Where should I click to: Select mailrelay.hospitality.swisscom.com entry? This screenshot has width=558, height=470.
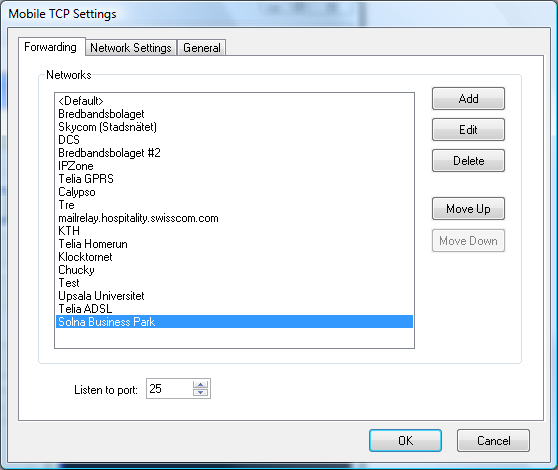pyautogui.click(x=234, y=218)
